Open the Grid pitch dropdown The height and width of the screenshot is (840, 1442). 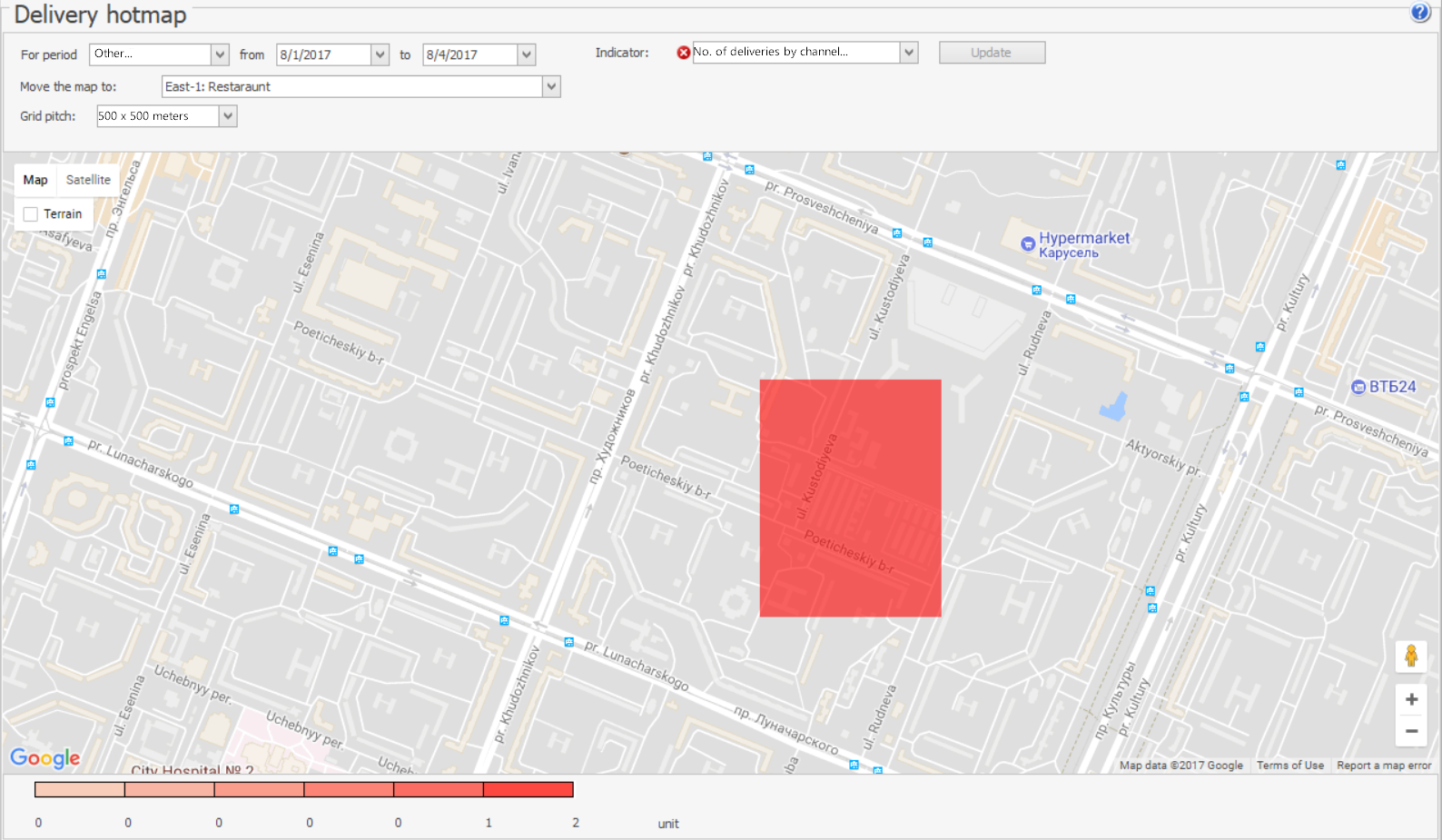228,116
